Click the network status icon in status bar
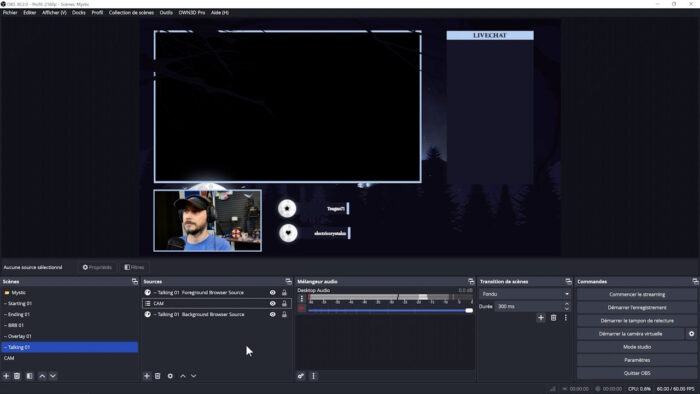Screen dimensions: 700x394 [x=553, y=389]
